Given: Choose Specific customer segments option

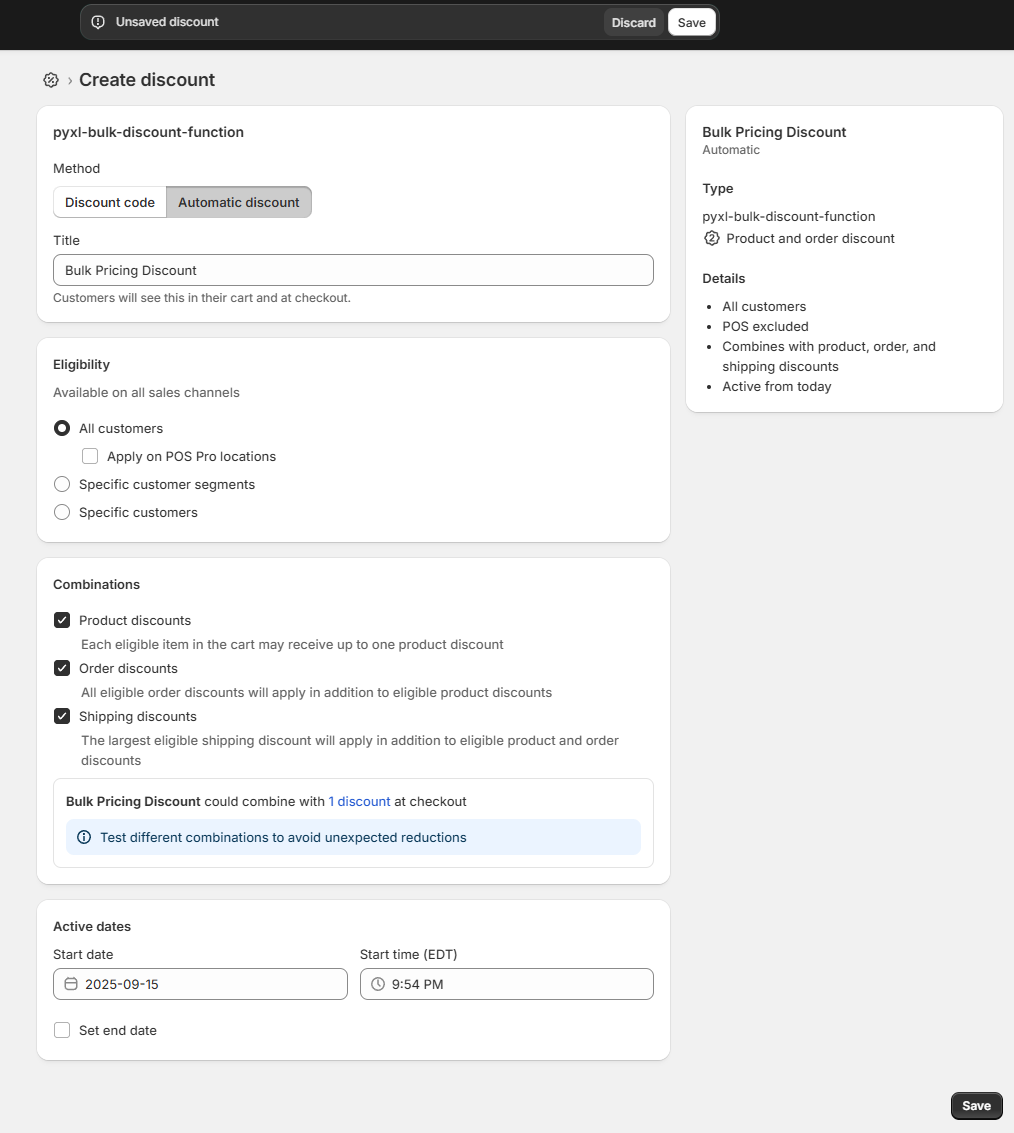Looking at the screenshot, I should (x=62, y=484).
